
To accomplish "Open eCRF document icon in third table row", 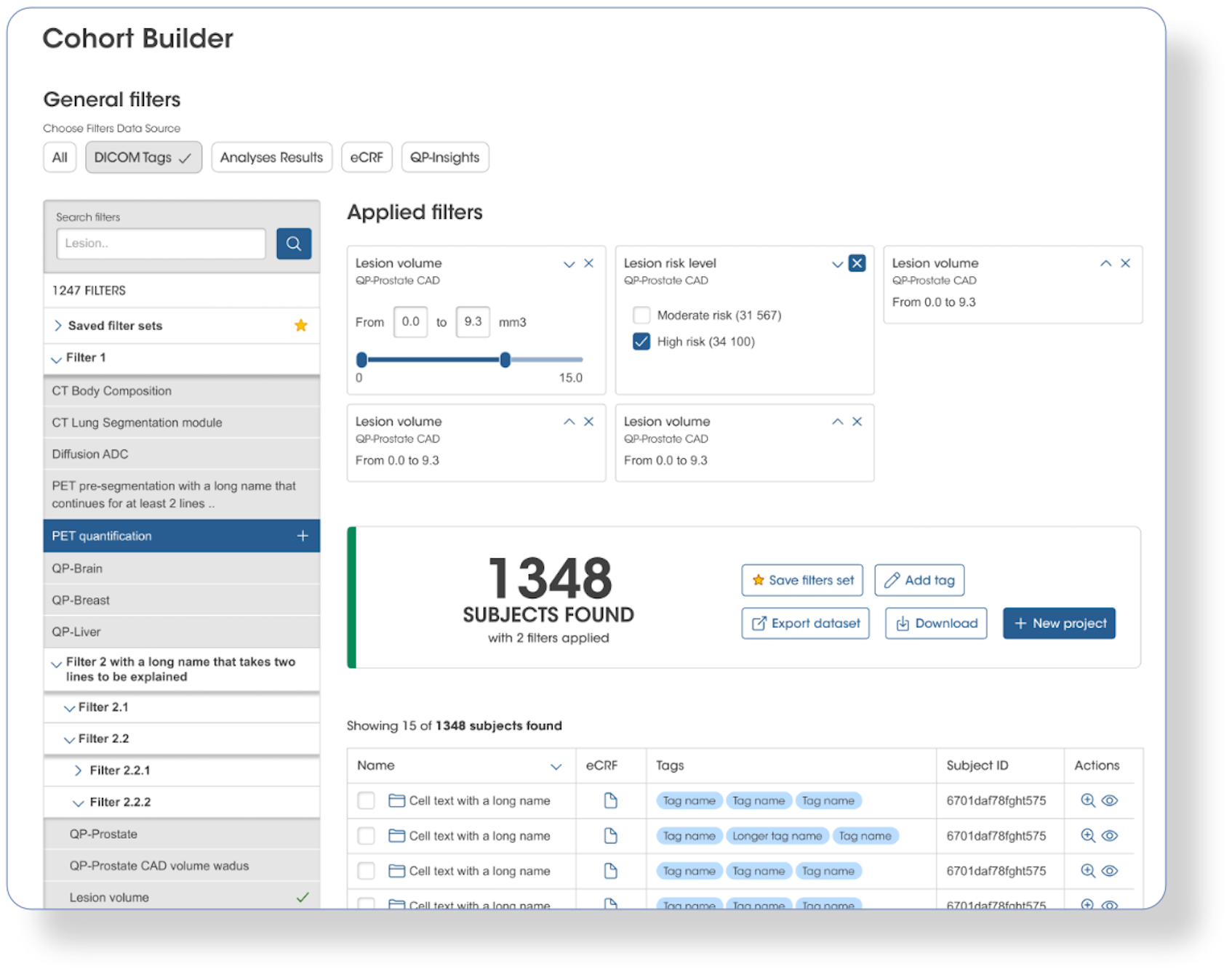I will point(611,870).
